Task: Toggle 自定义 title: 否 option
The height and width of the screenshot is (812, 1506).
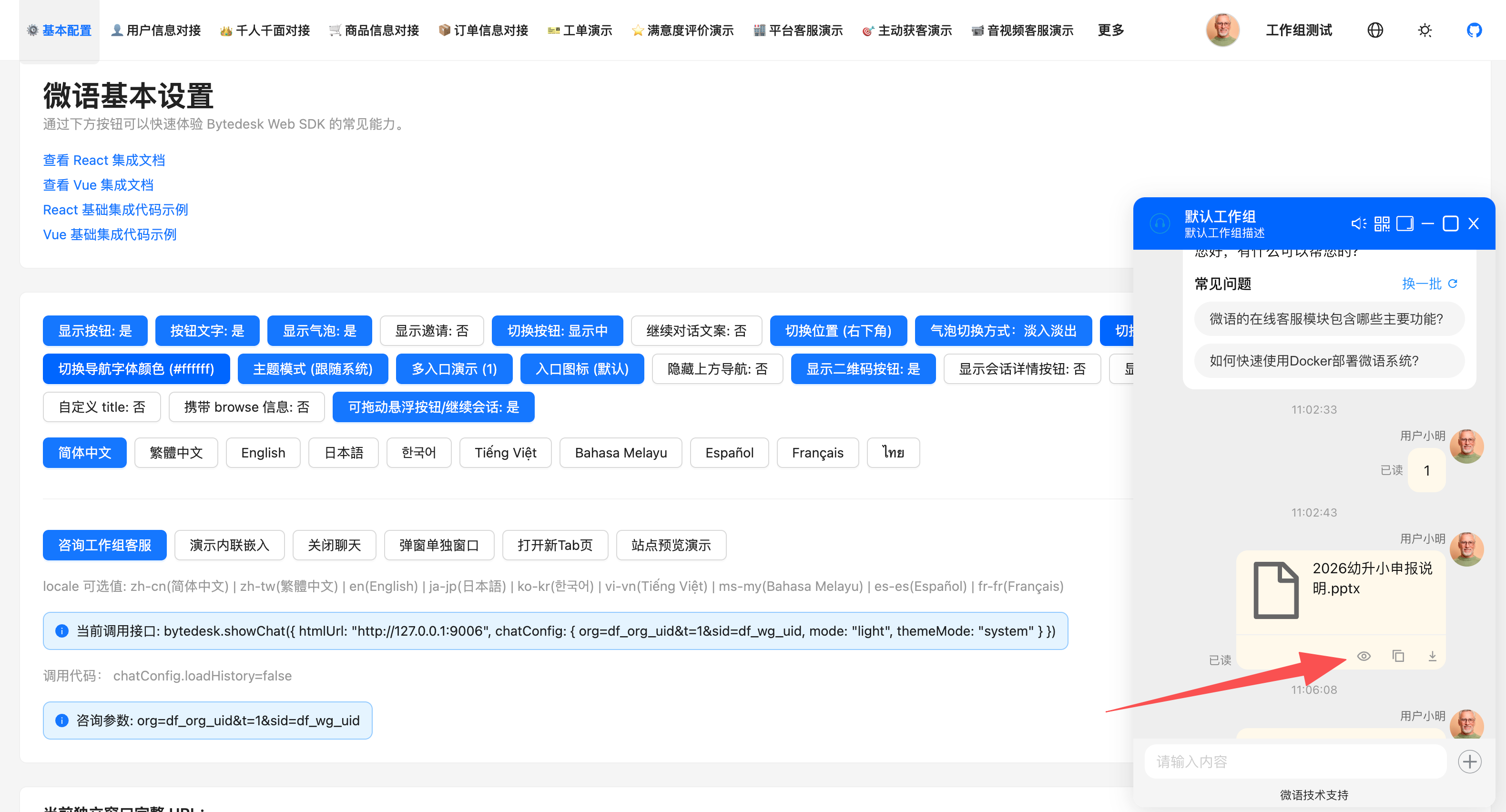Action: [102, 407]
